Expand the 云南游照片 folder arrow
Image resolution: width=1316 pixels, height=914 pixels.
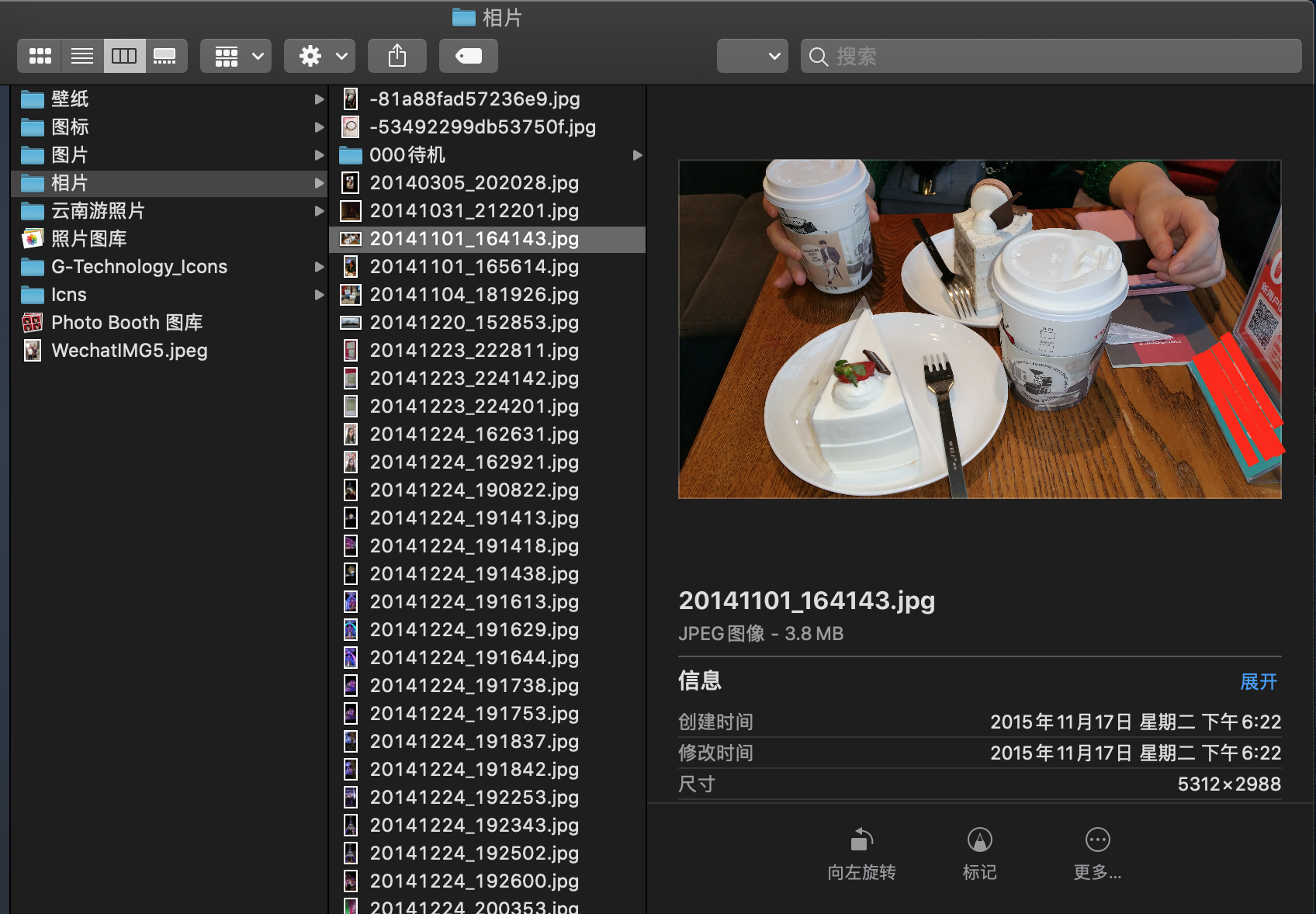(x=319, y=211)
